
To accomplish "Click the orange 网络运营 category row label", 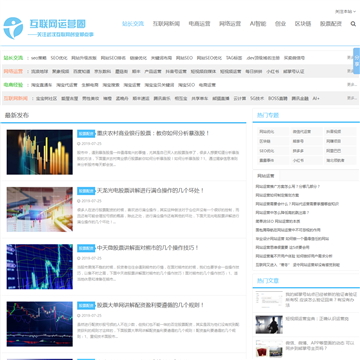I will point(13,71).
